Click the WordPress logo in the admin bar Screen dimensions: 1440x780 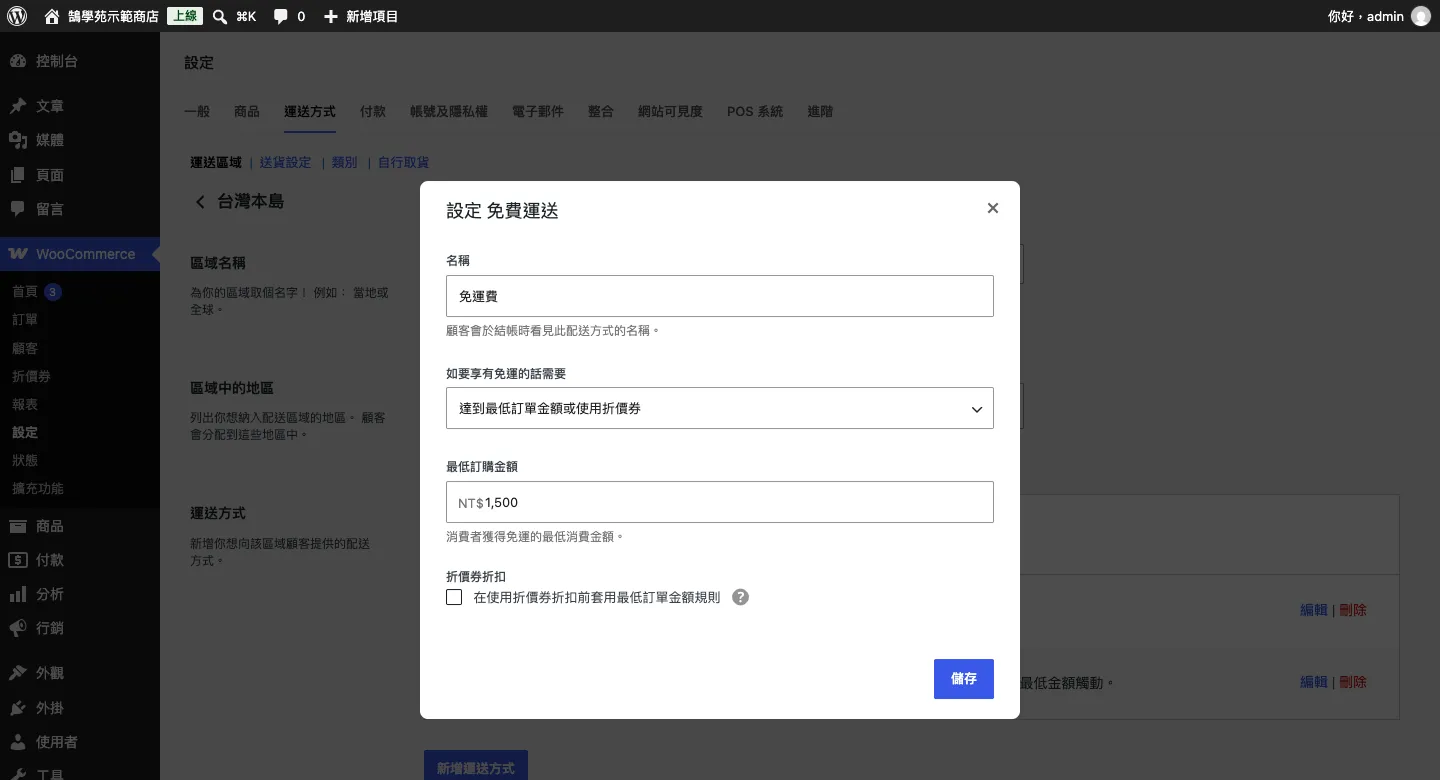pos(17,16)
